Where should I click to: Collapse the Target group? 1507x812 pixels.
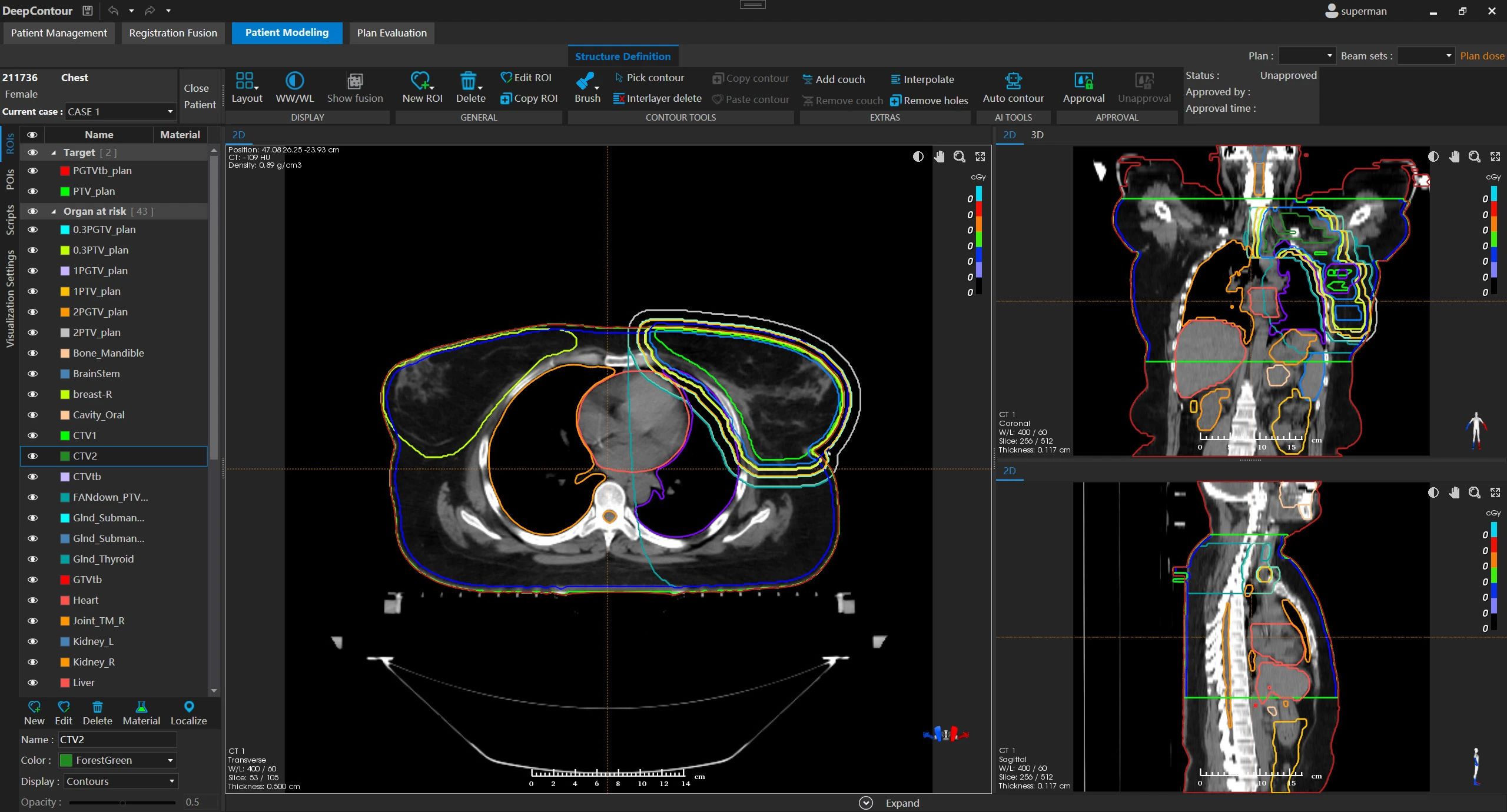coord(54,153)
